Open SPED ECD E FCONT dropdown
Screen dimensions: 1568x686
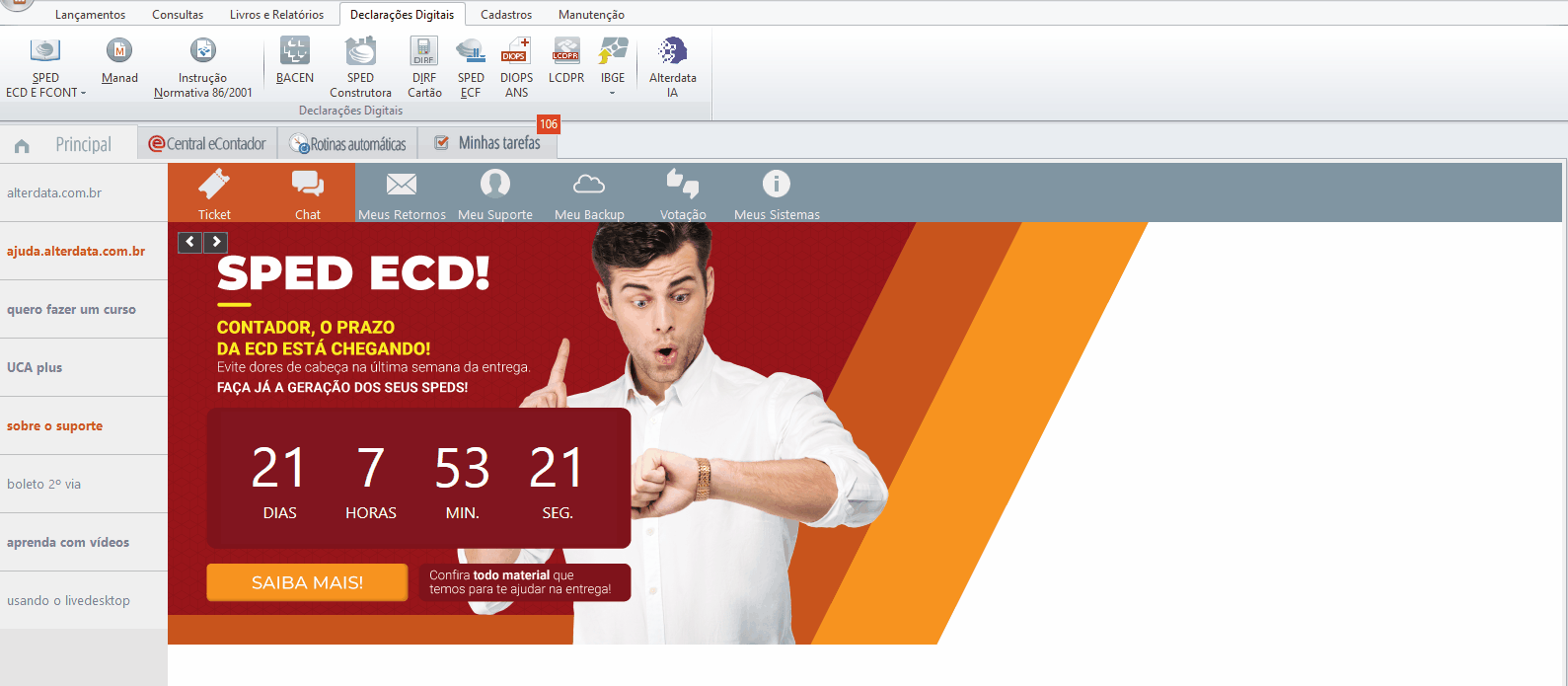pos(45,67)
